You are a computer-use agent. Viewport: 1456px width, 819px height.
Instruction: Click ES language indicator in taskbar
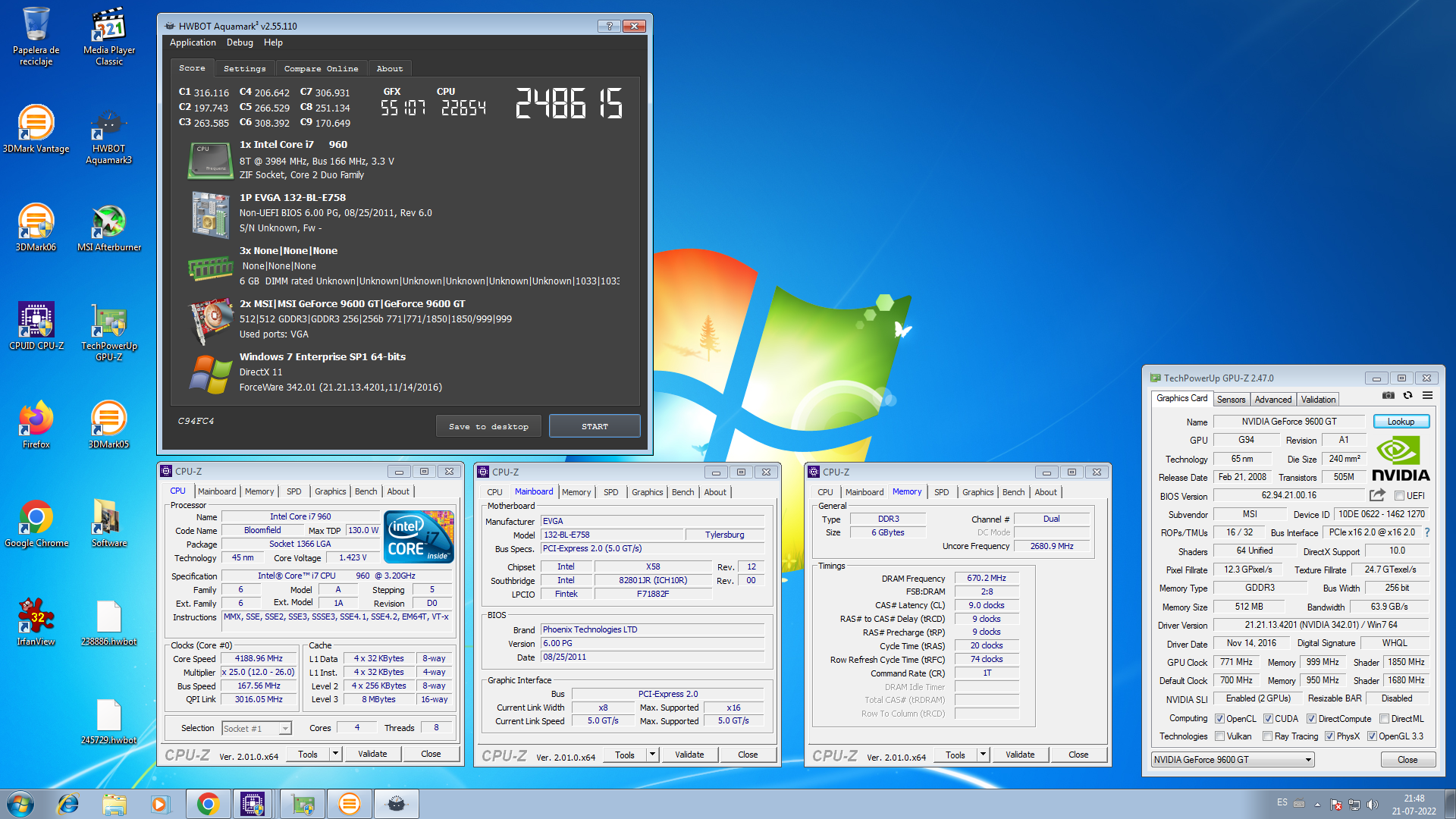1282,802
